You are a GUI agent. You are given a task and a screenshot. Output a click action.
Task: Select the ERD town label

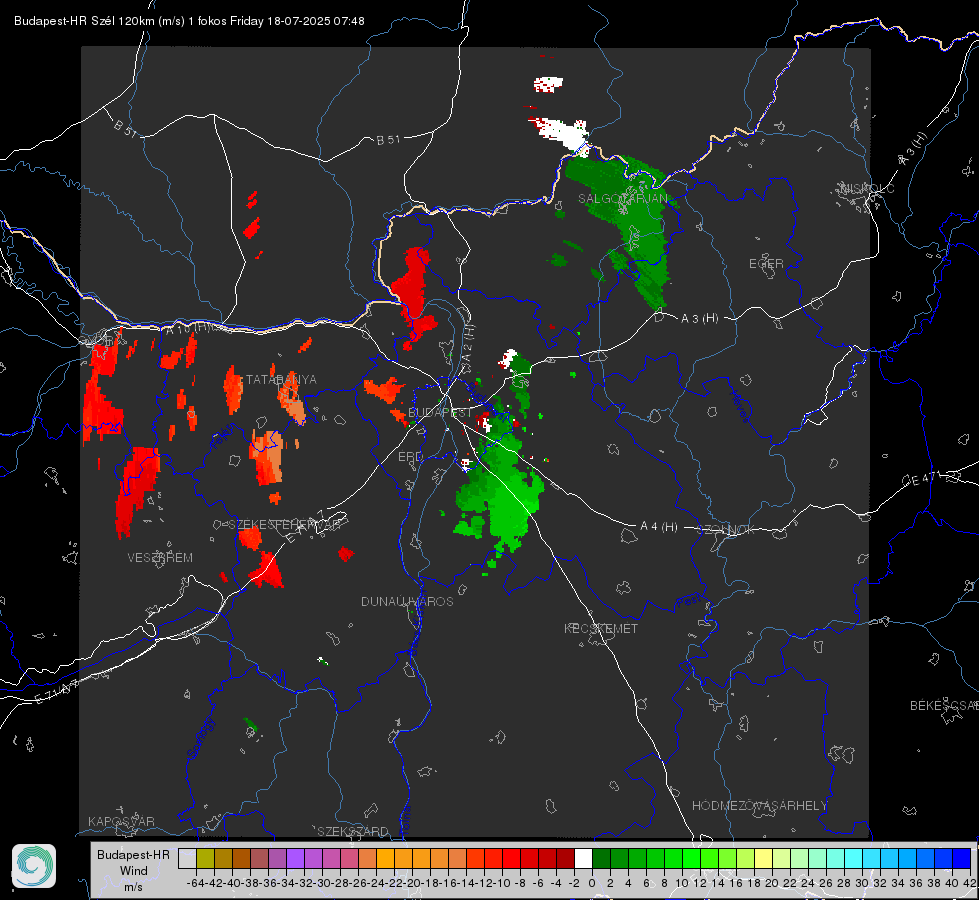pos(410,457)
